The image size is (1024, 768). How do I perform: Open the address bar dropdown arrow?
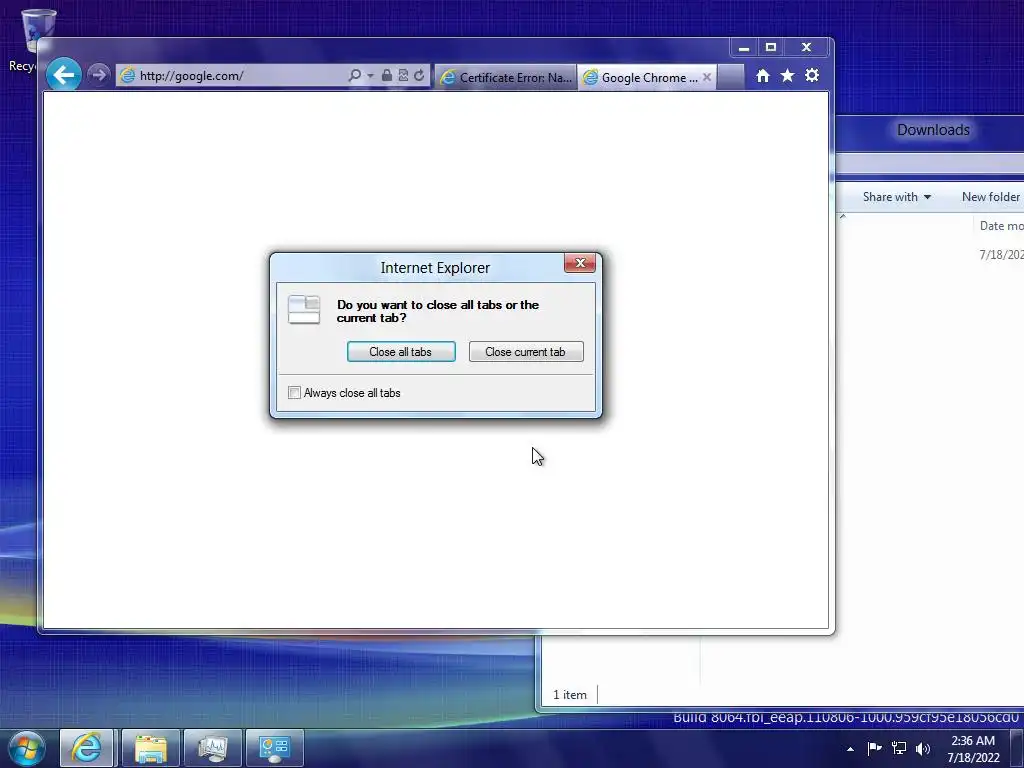370,76
